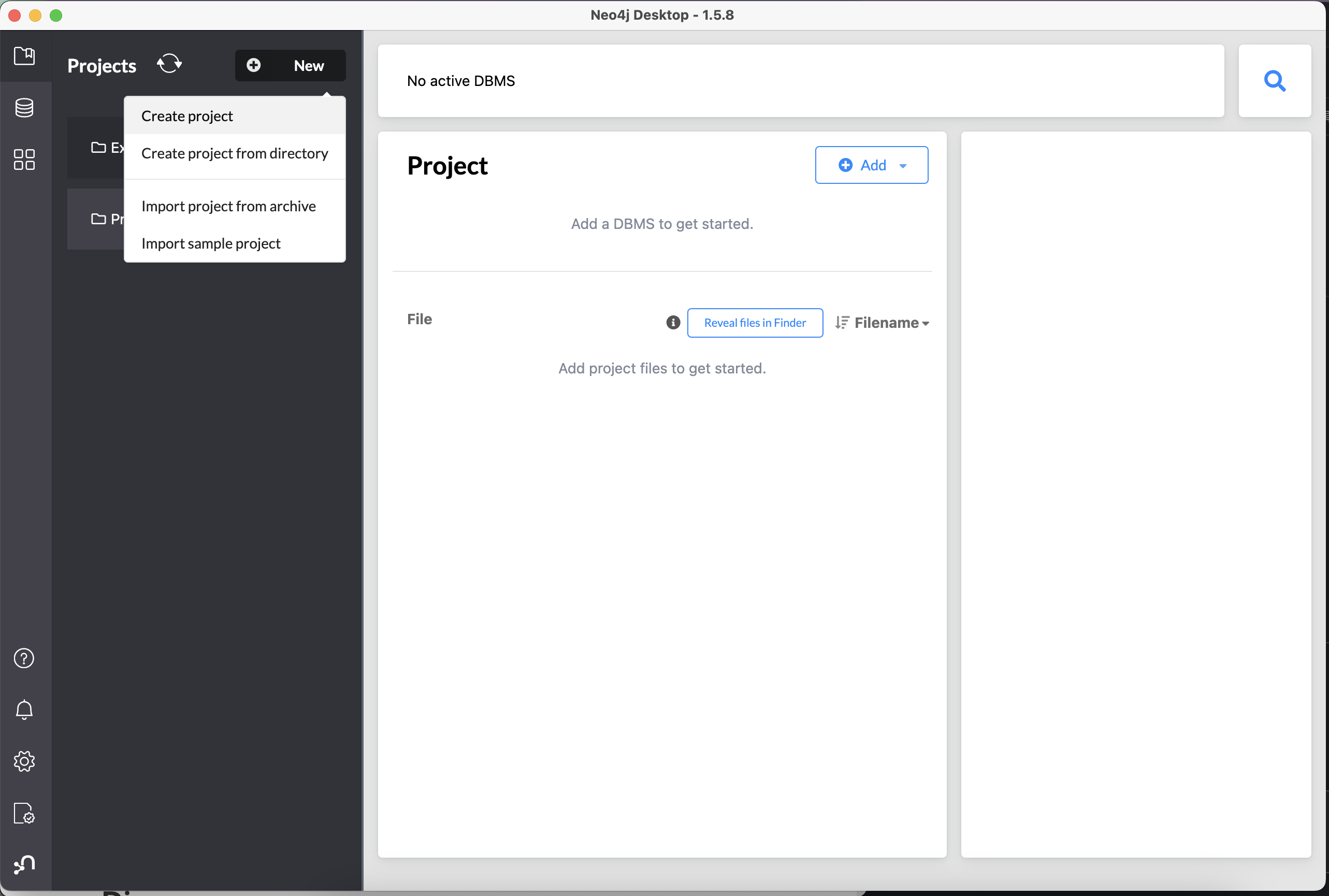Open the Graph Apps grid icon

24,160
